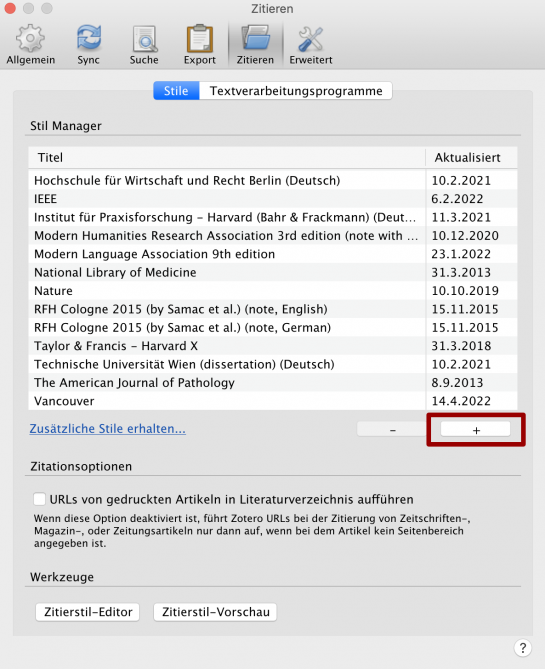This screenshot has width=545, height=669.
Task: Open the Sync preferences pane
Action: coord(88,45)
